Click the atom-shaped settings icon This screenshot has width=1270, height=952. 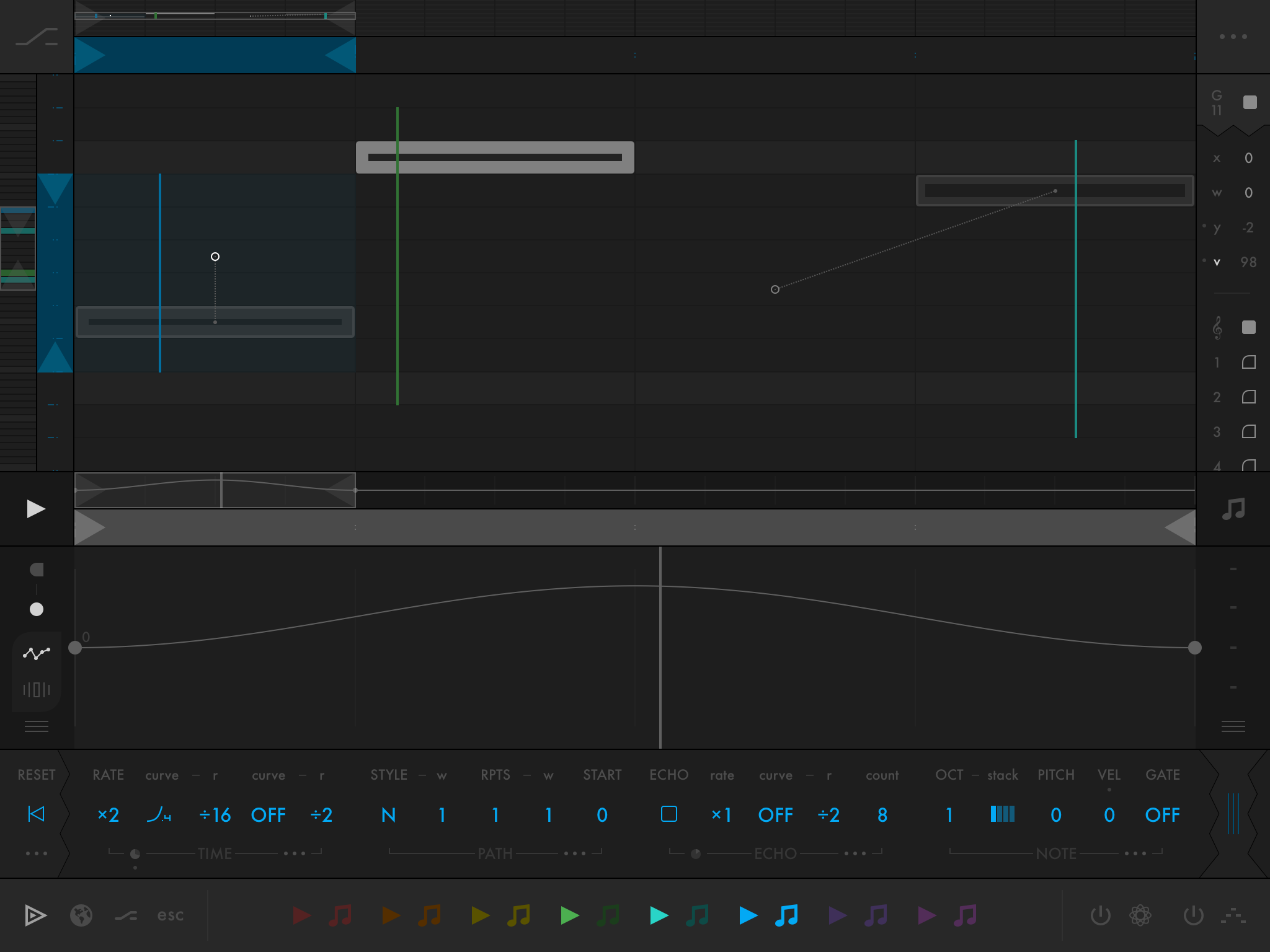(x=1140, y=915)
